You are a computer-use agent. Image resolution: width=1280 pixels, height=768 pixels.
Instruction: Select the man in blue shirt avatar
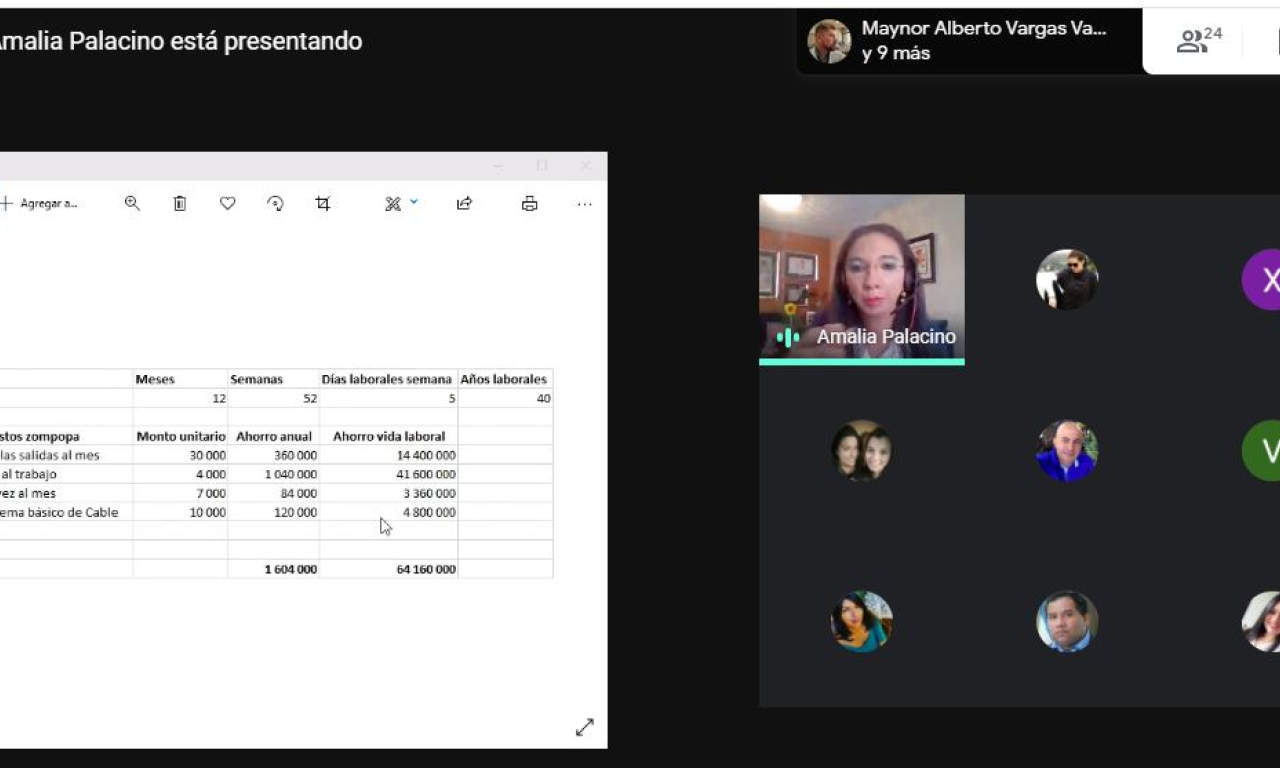(1067, 451)
